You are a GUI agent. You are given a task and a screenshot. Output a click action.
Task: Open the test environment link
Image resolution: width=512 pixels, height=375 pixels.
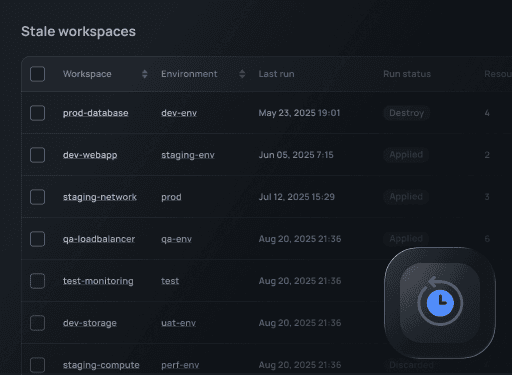(x=170, y=281)
